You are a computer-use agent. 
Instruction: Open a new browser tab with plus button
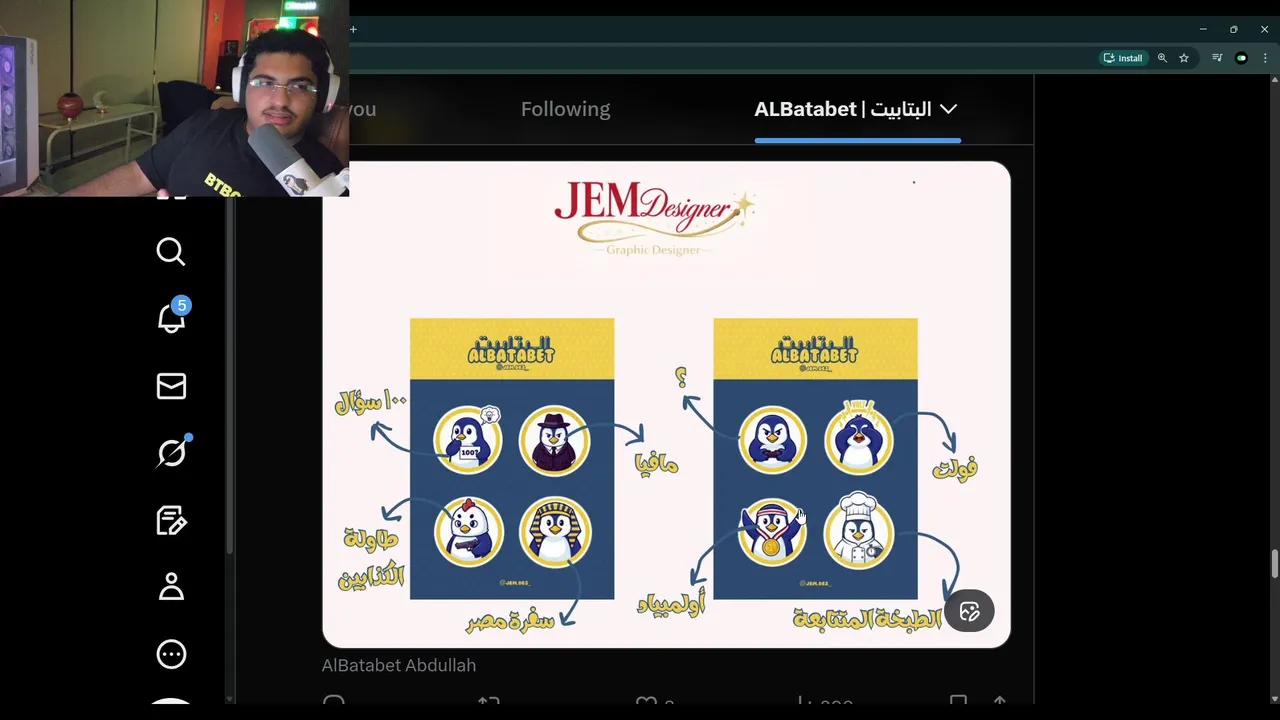(353, 30)
